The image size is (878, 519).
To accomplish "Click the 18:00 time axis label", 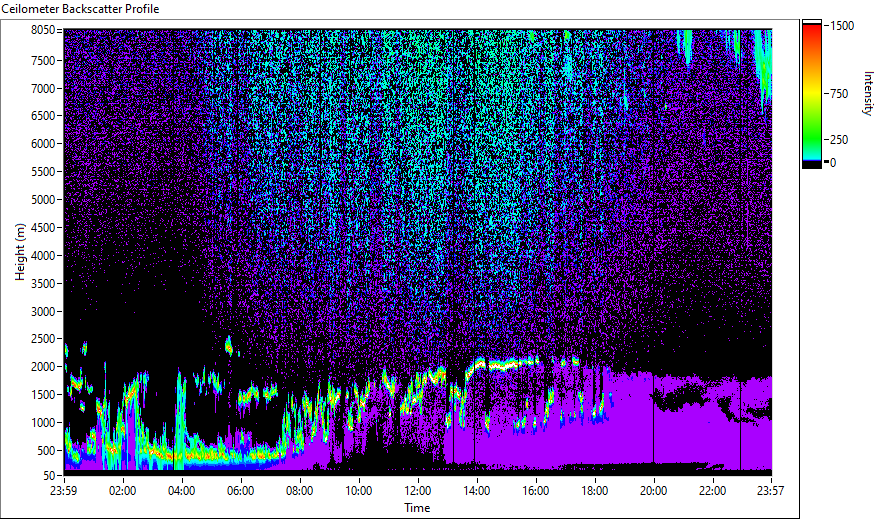I will (x=595, y=491).
